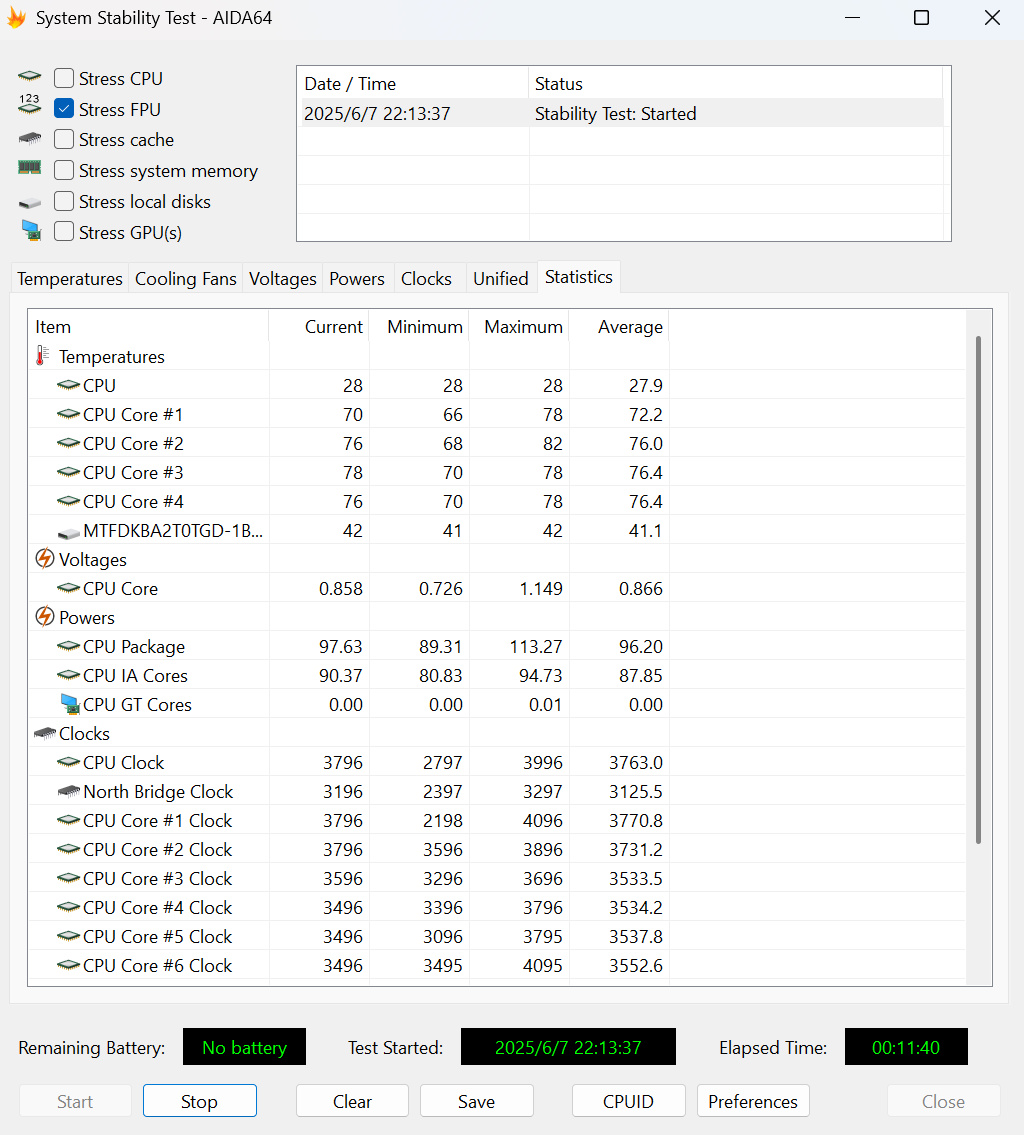This screenshot has width=1024, height=1135.
Task: Click the AIDA64 flame icon in title bar
Action: click(16, 17)
